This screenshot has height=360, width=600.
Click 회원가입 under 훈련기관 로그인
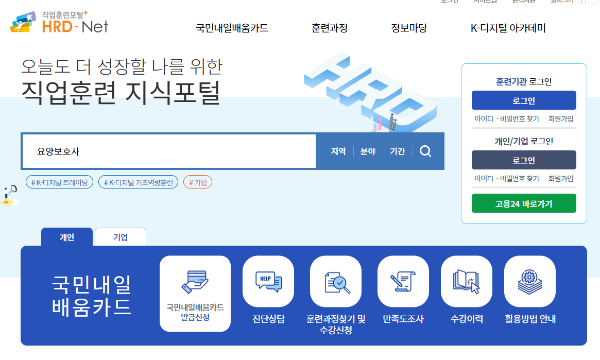pyautogui.click(x=561, y=119)
